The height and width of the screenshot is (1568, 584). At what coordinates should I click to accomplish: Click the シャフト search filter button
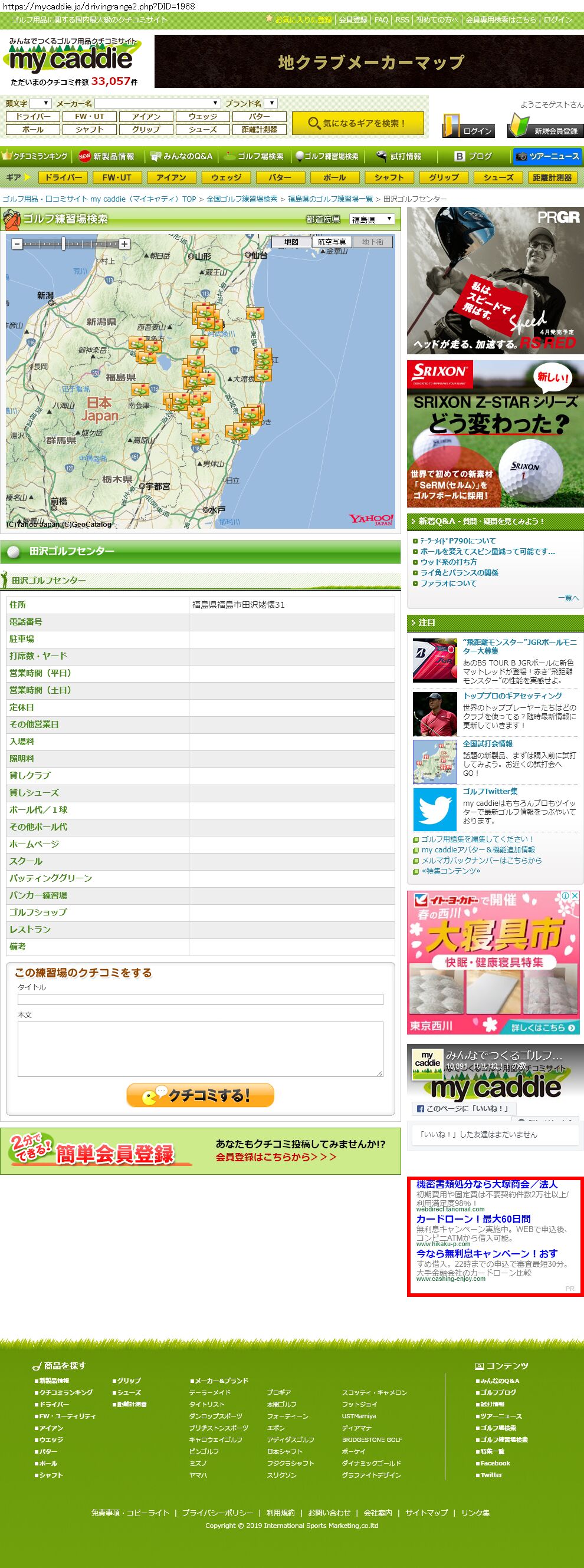(x=90, y=129)
